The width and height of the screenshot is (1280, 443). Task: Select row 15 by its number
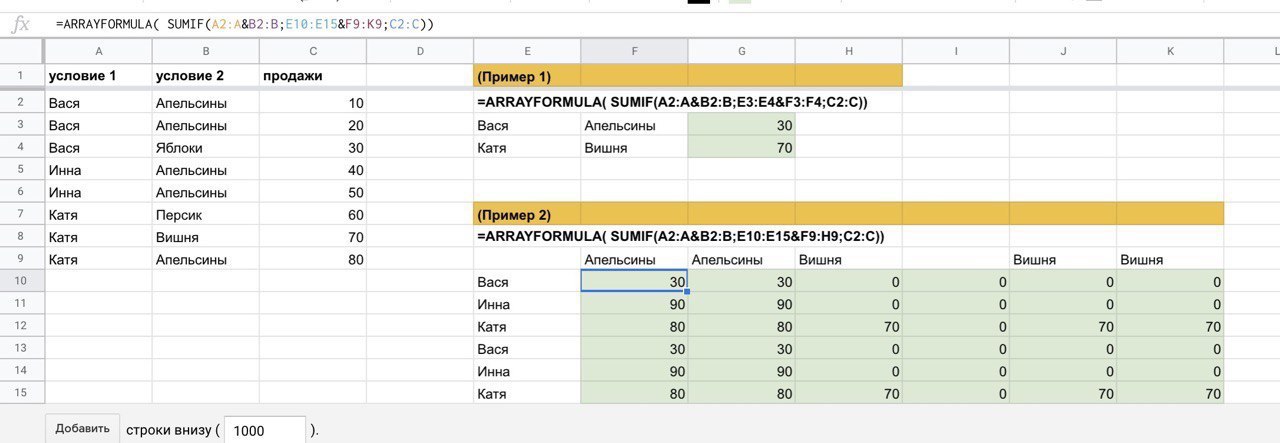[x=21, y=394]
